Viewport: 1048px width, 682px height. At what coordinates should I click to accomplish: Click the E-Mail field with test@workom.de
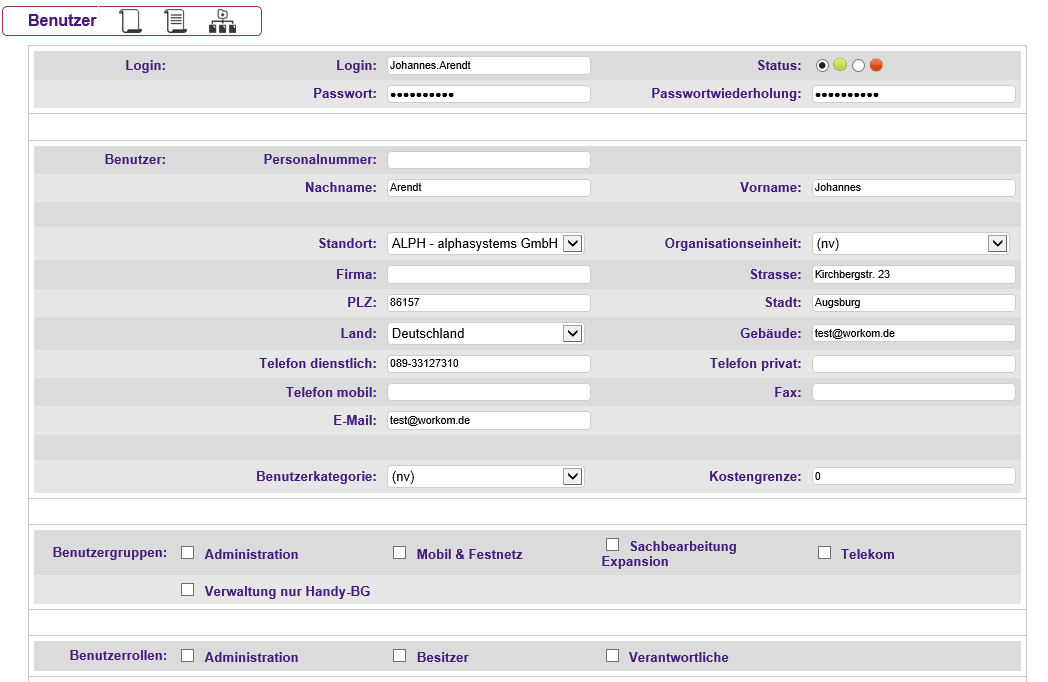point(488,421)
